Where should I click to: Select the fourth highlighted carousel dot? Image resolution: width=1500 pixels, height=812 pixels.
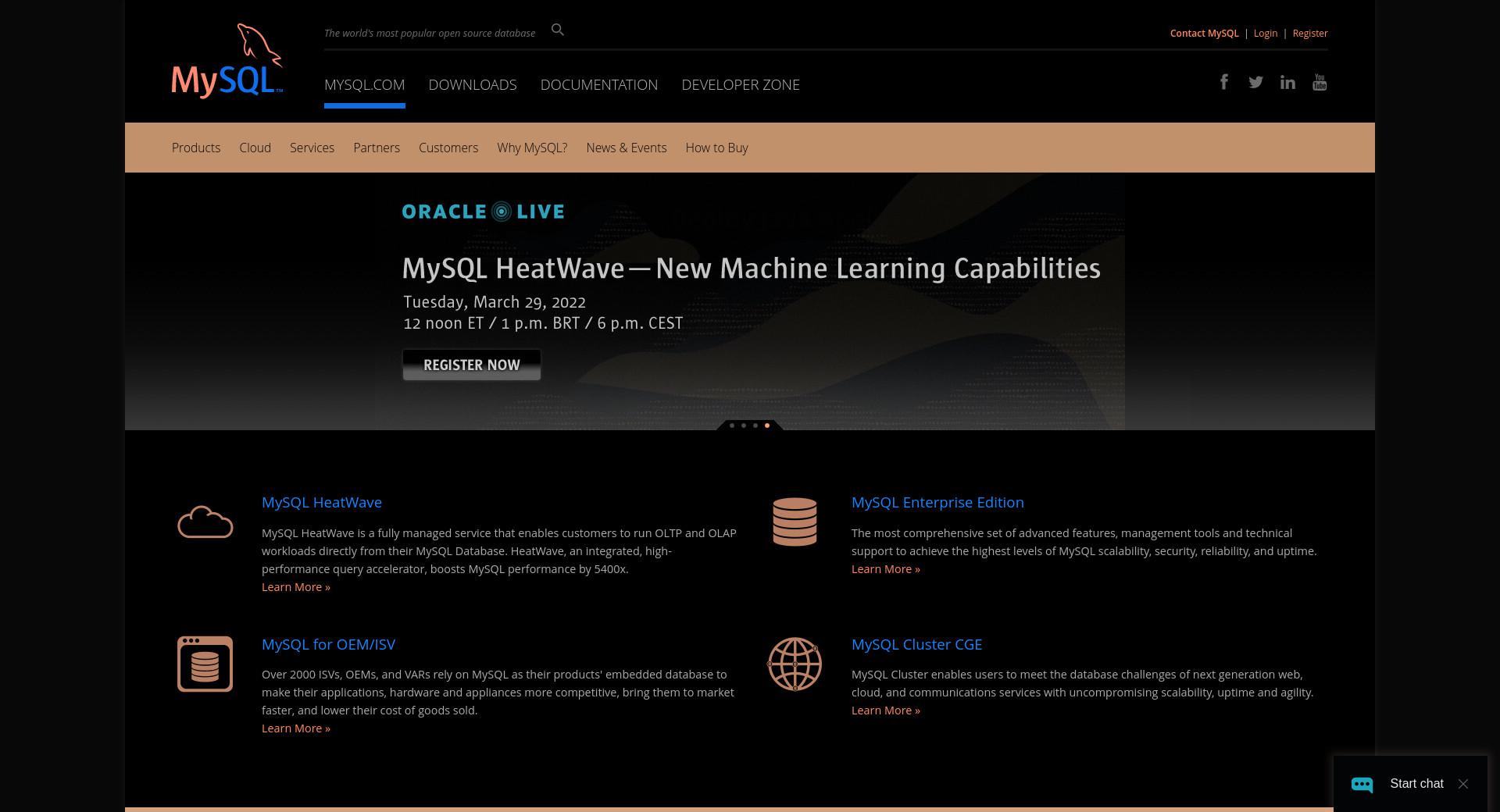coord(767,426)
